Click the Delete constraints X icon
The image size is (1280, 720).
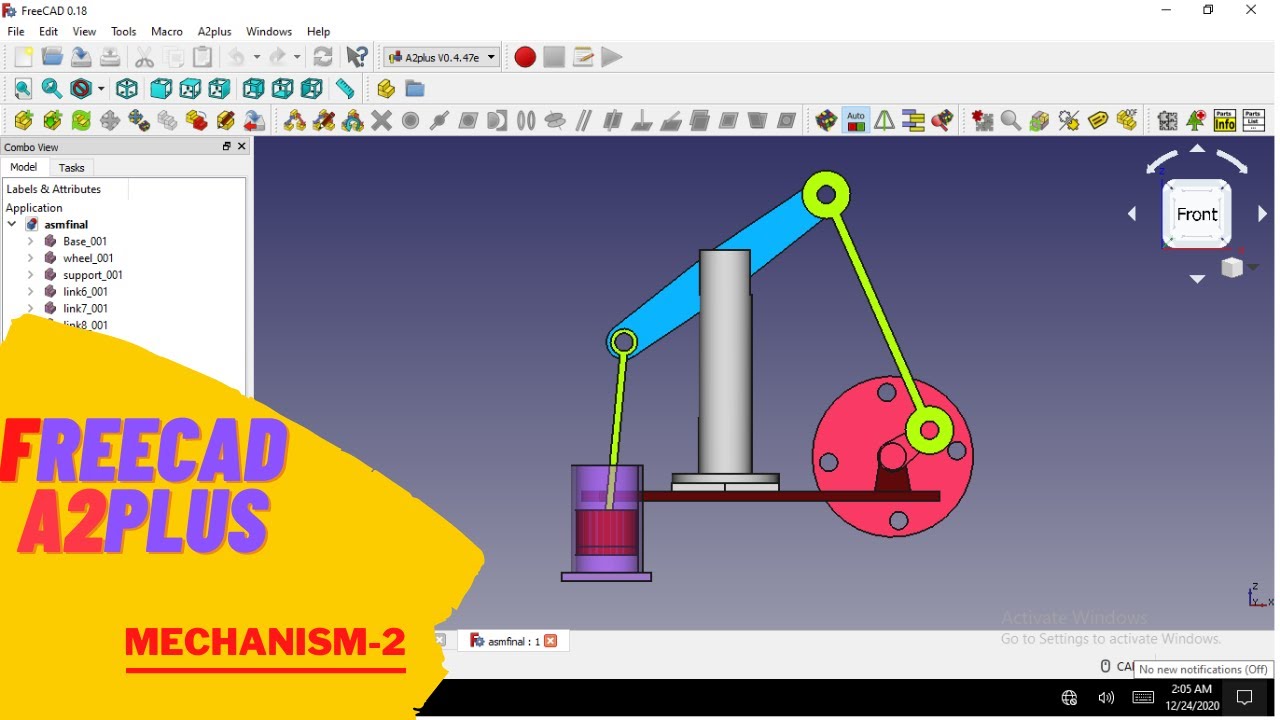tap(381, 121)
